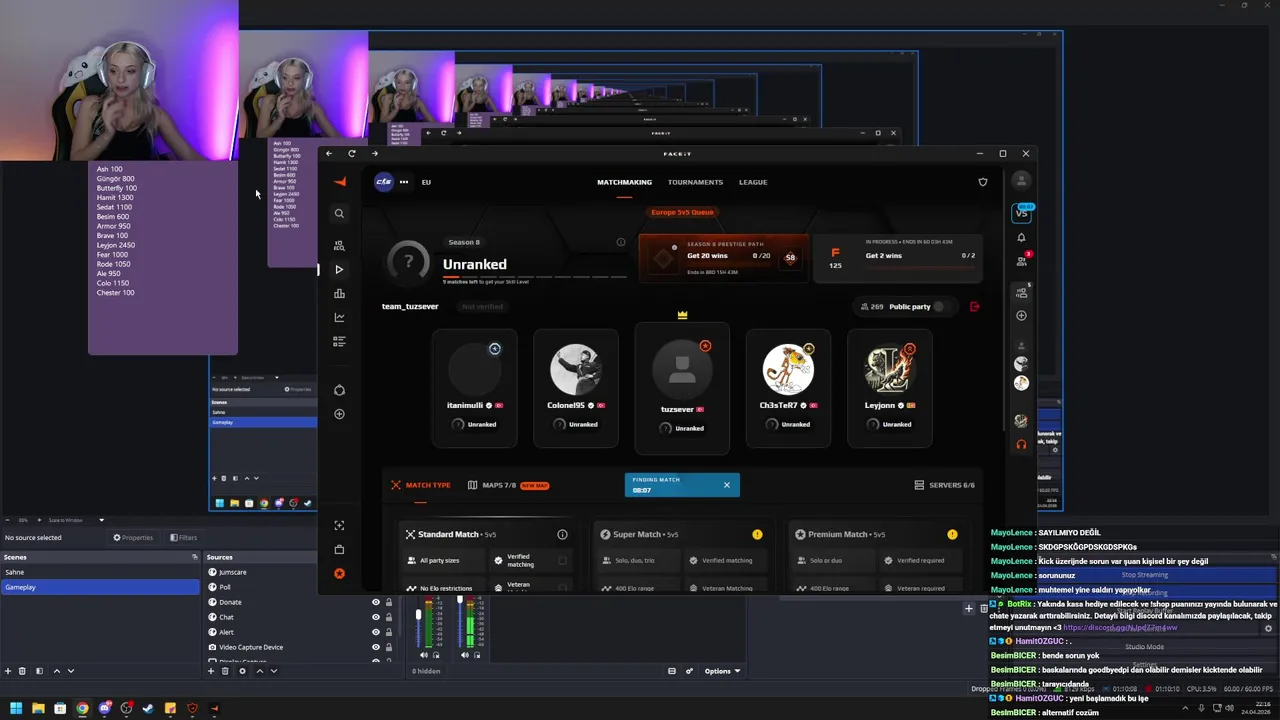The image size is (1280, 720).
Task: Move scene up with Scenes up chevron
Action: click(56, 671)
